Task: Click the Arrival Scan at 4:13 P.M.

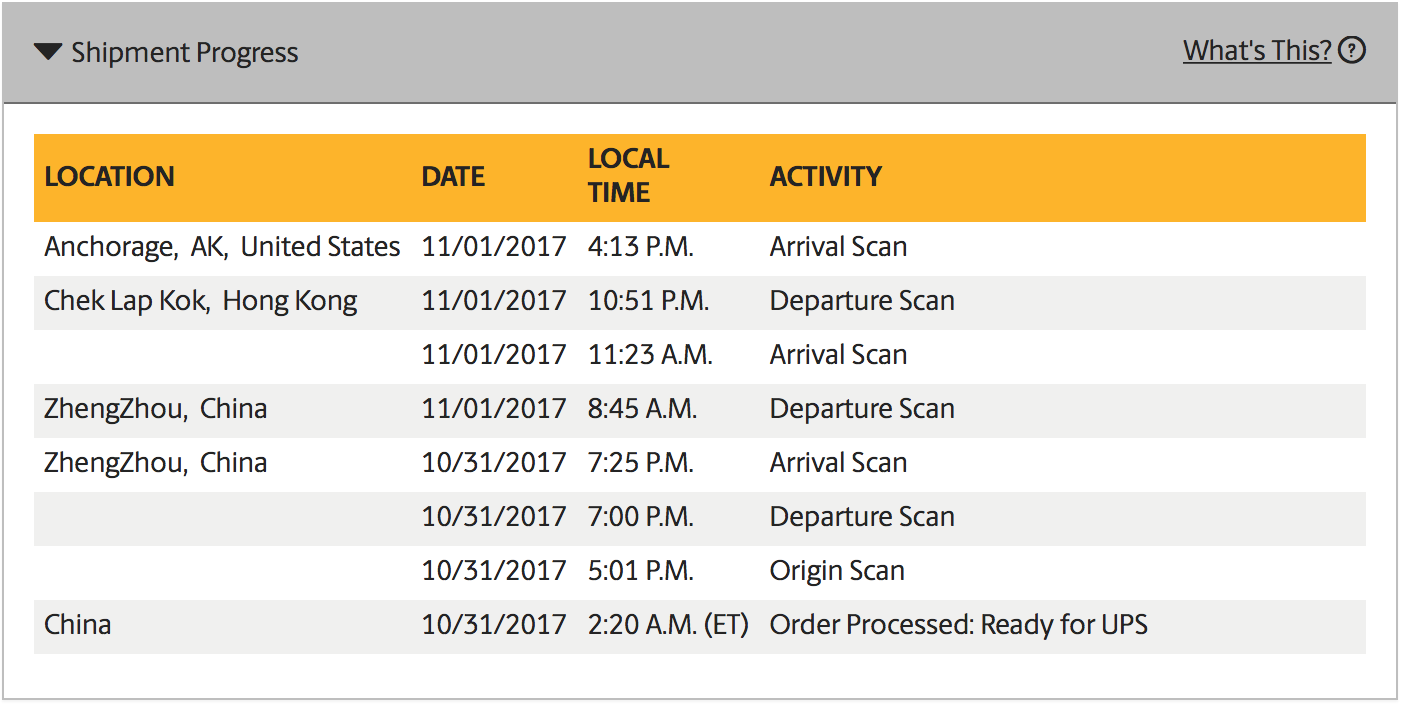Action: [838, 247]
